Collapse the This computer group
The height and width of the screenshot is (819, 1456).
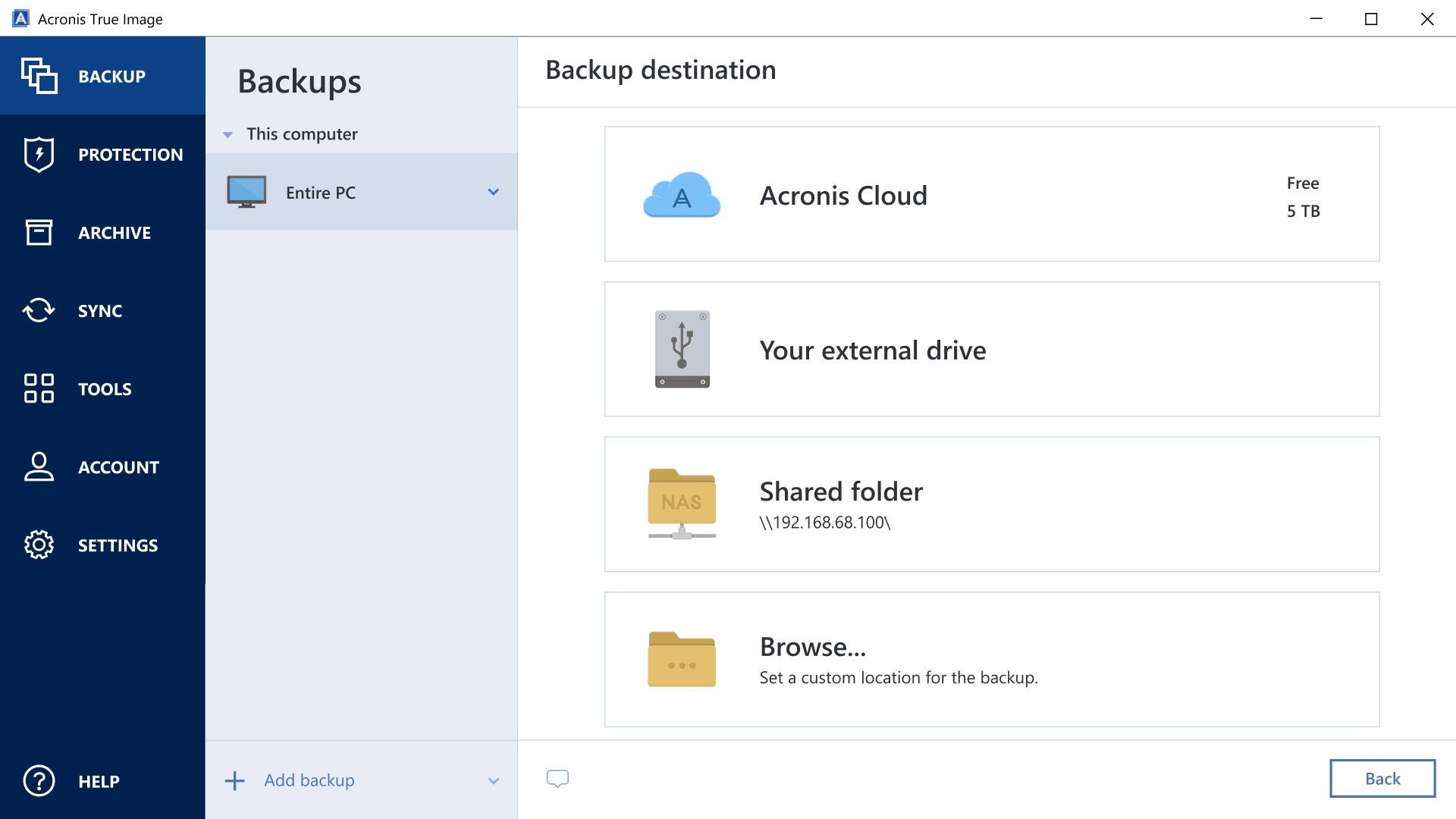[227, 133]
